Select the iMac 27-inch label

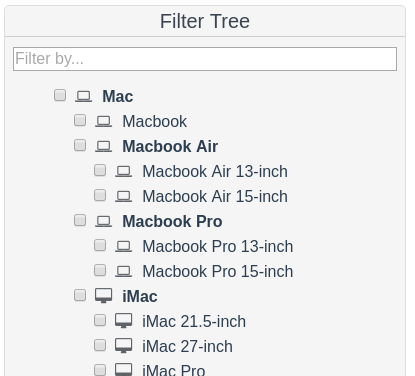[x=187, y=346]
